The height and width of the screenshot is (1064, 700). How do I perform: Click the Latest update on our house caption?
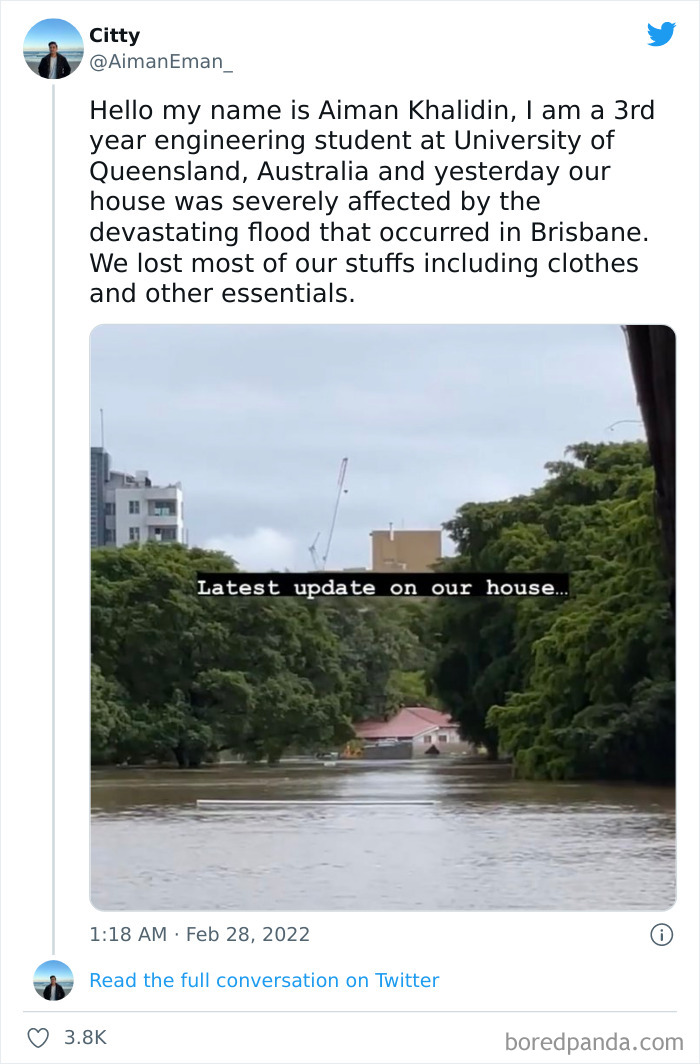coord(383,587)
